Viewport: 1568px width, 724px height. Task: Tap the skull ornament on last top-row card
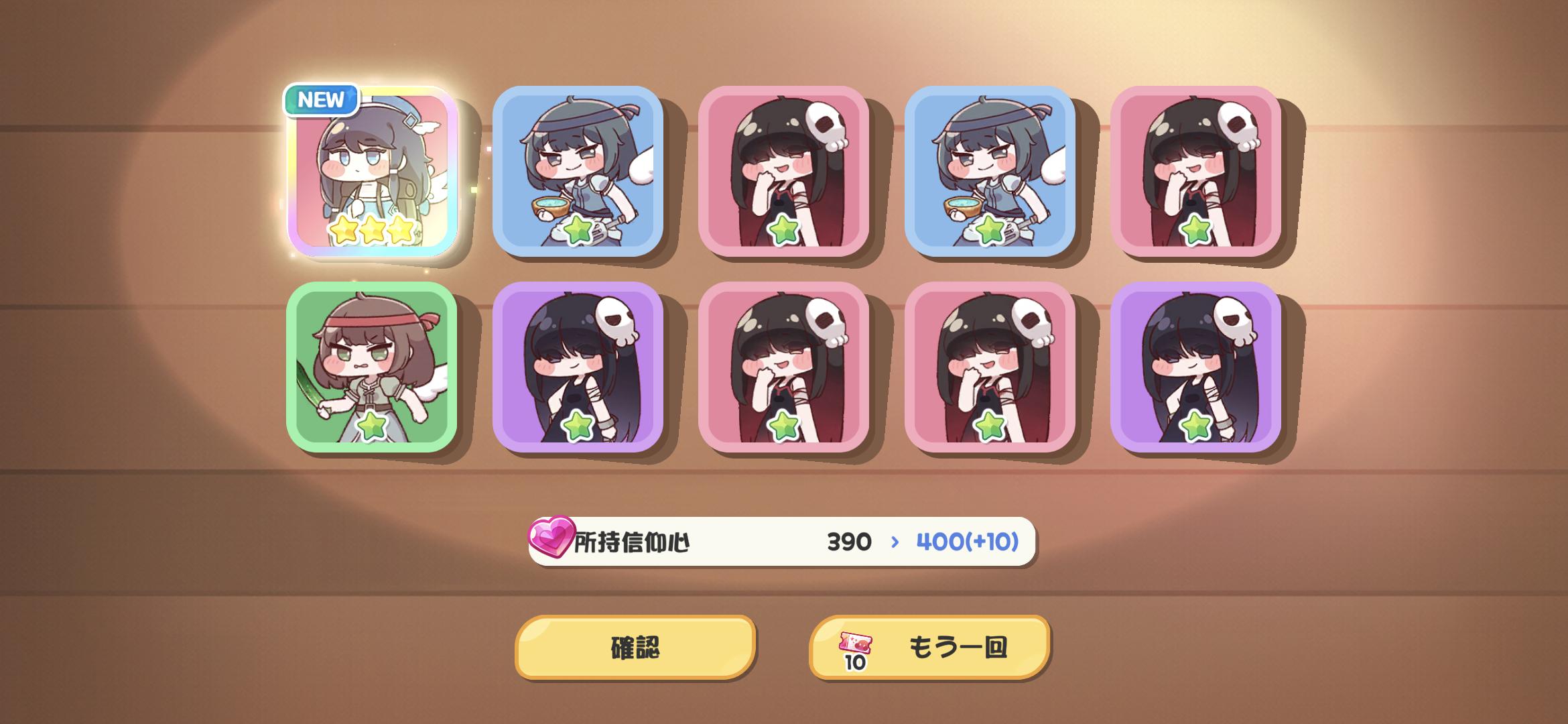(x=1237, y=127)
